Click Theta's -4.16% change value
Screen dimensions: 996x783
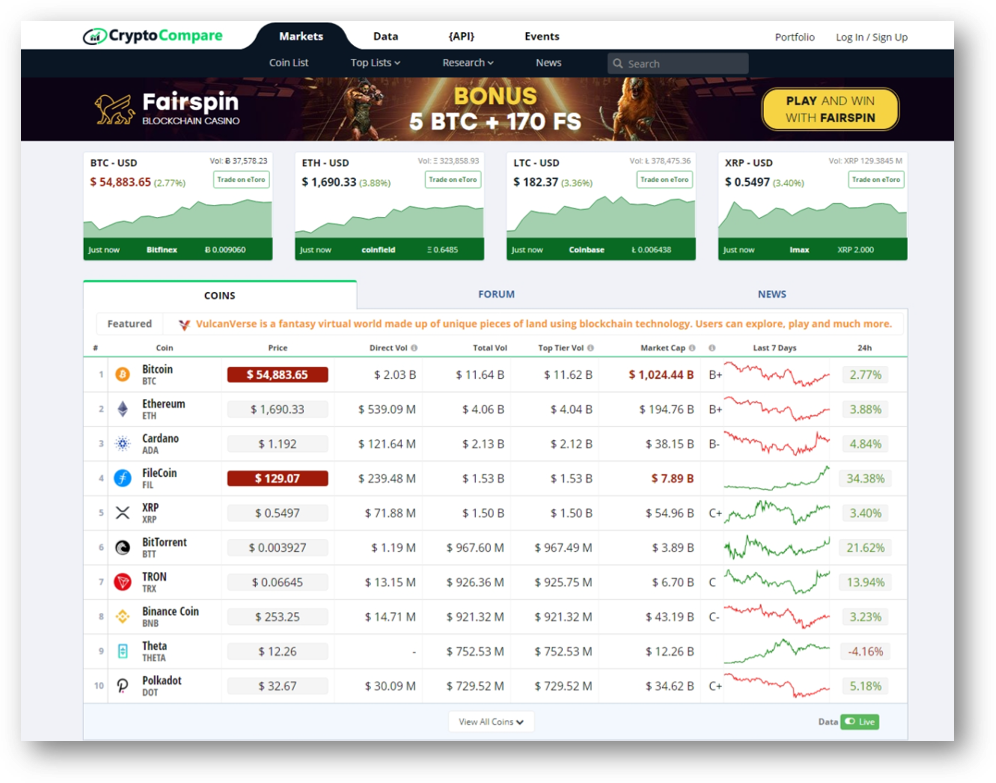pyautogui.click(x=865, y=652)
